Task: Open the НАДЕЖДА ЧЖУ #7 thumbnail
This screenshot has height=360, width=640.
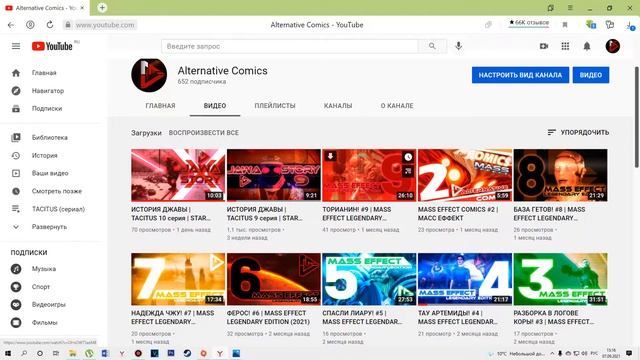Action: pos(178,279)
